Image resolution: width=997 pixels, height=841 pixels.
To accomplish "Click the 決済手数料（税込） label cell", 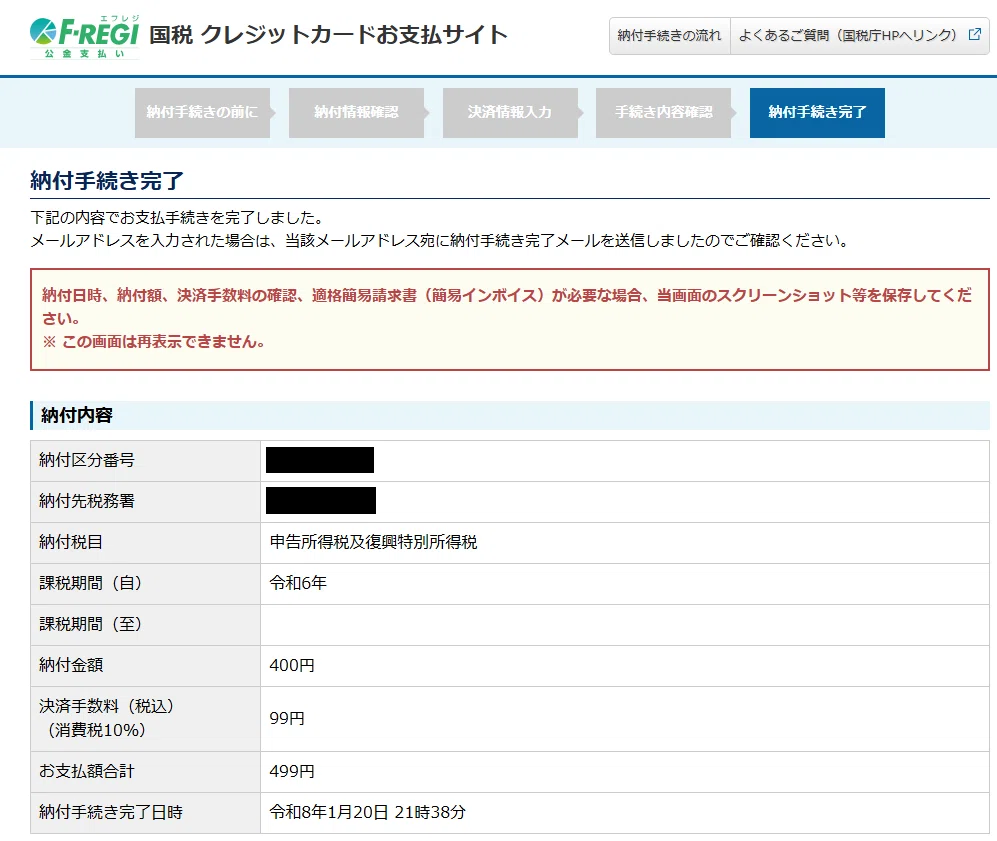I will coord(146,719).
